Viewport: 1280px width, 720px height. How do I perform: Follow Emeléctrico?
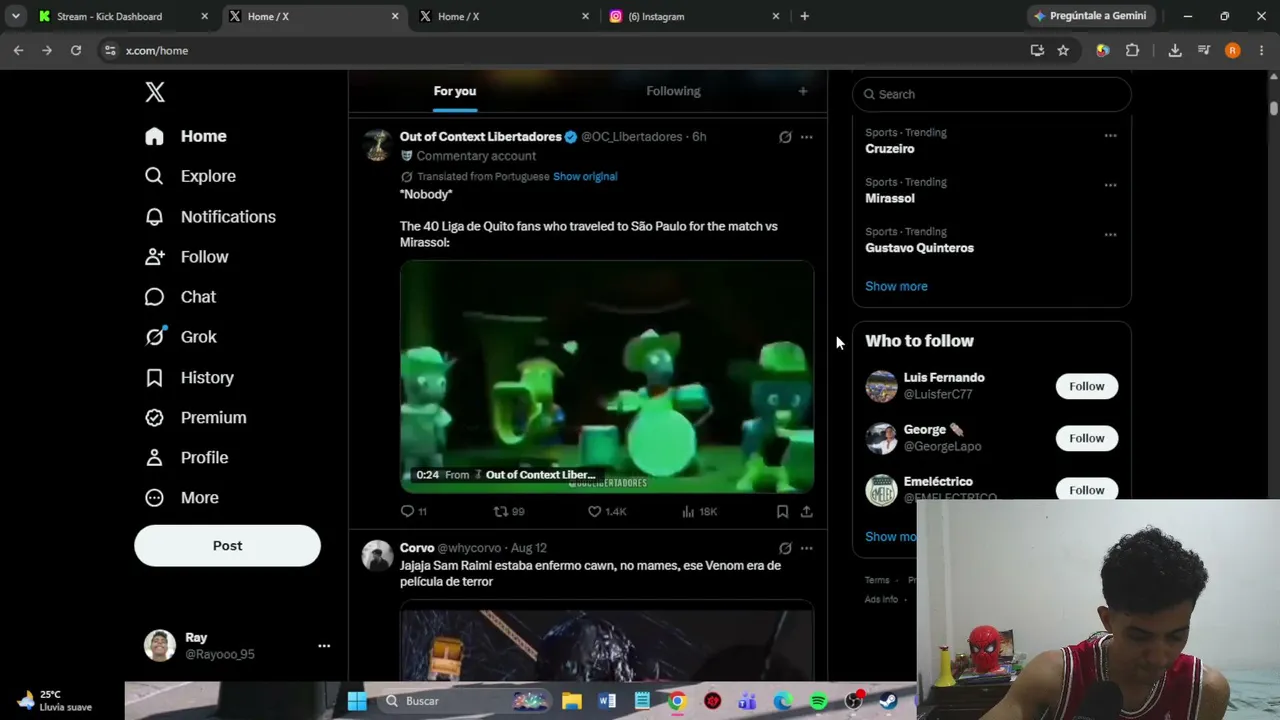pyautogui.click(x=1087, y=490)
